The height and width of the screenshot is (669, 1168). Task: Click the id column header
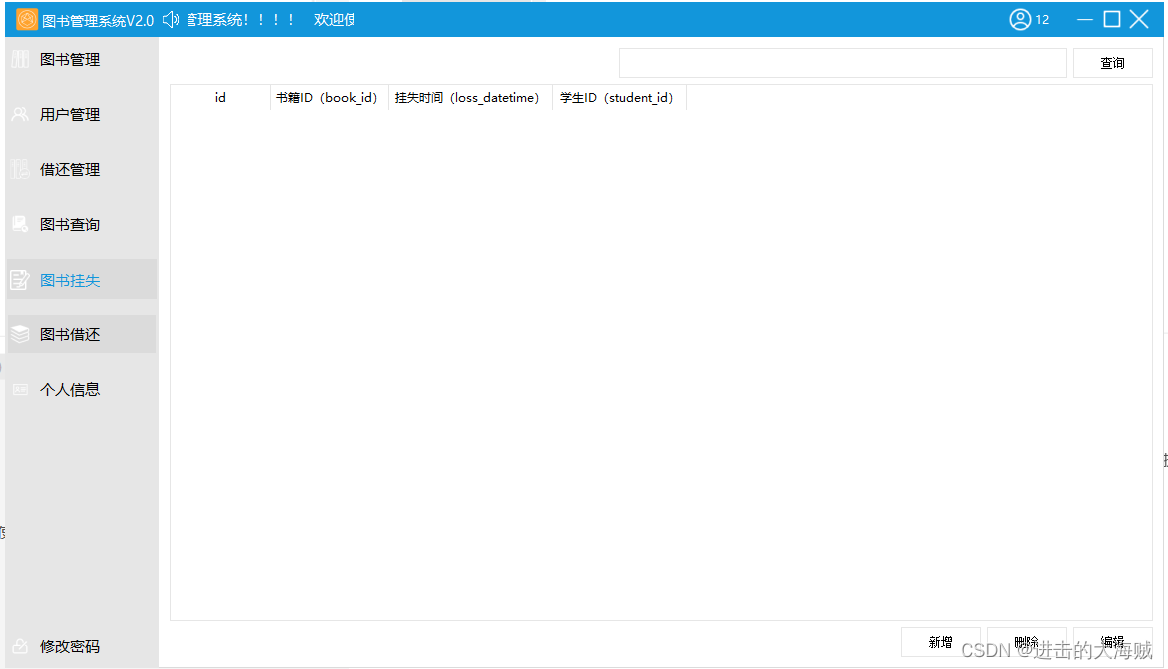pos(220,98)
